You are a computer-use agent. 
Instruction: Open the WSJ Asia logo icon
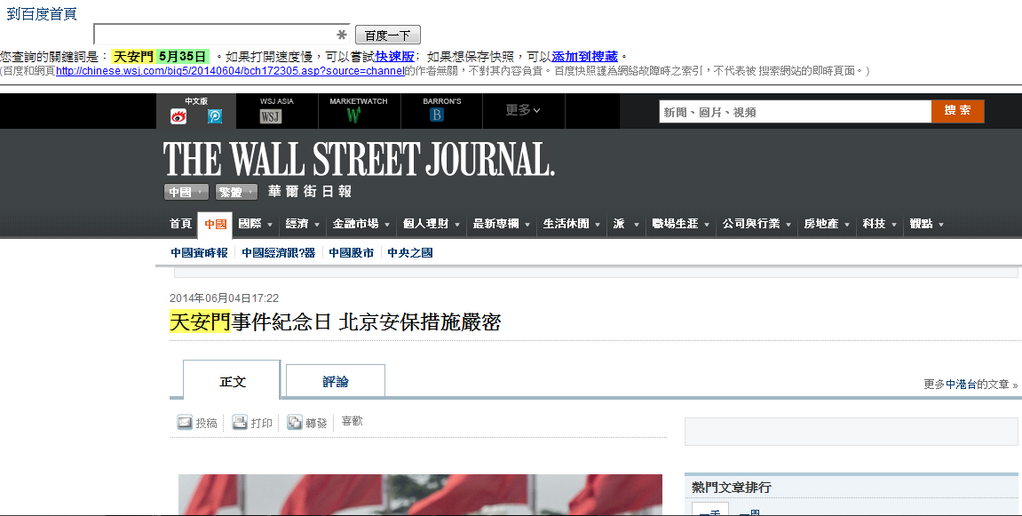270,117
